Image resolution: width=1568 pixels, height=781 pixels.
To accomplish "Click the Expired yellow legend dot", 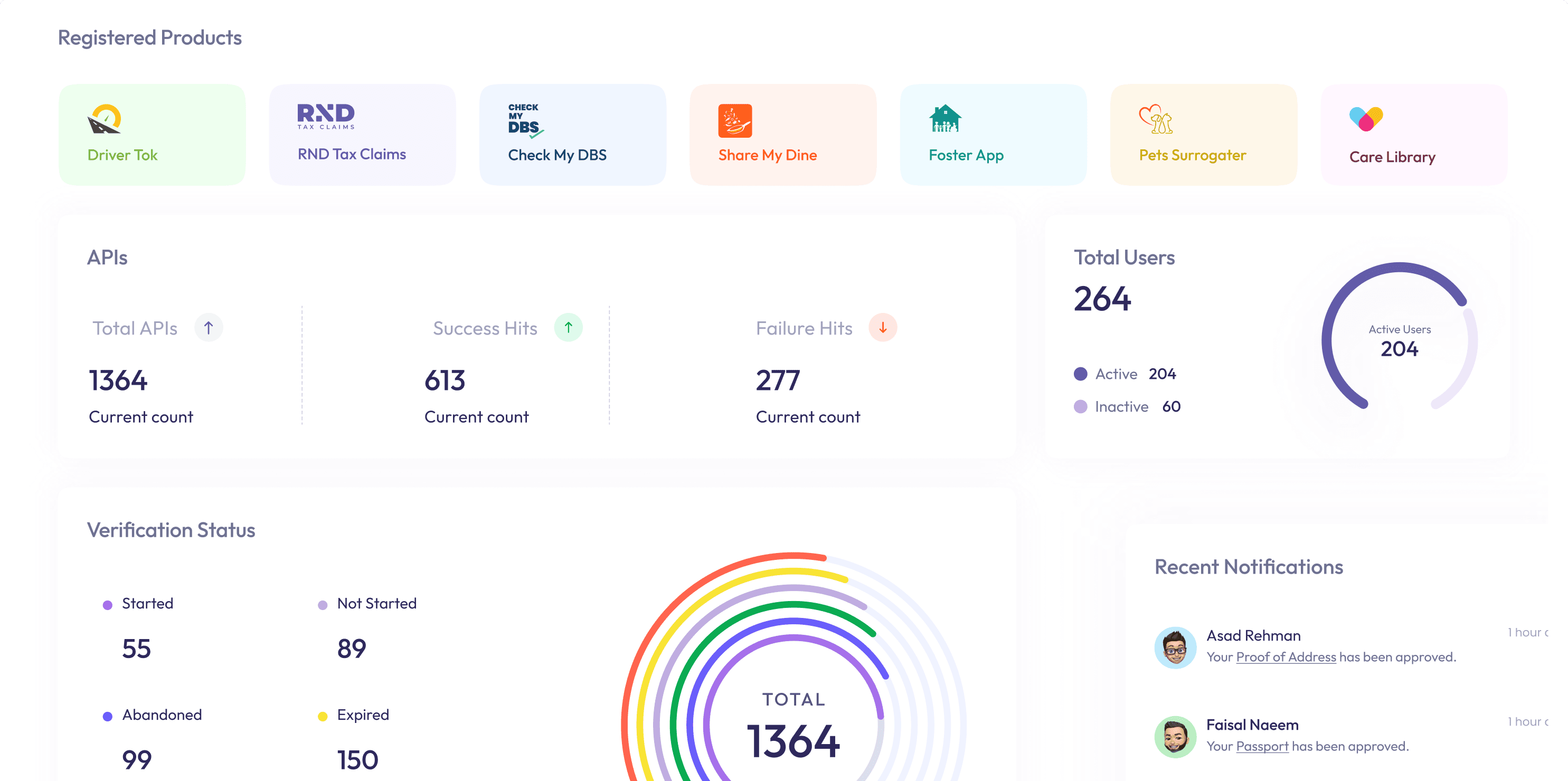I will (x=323, y=717).
